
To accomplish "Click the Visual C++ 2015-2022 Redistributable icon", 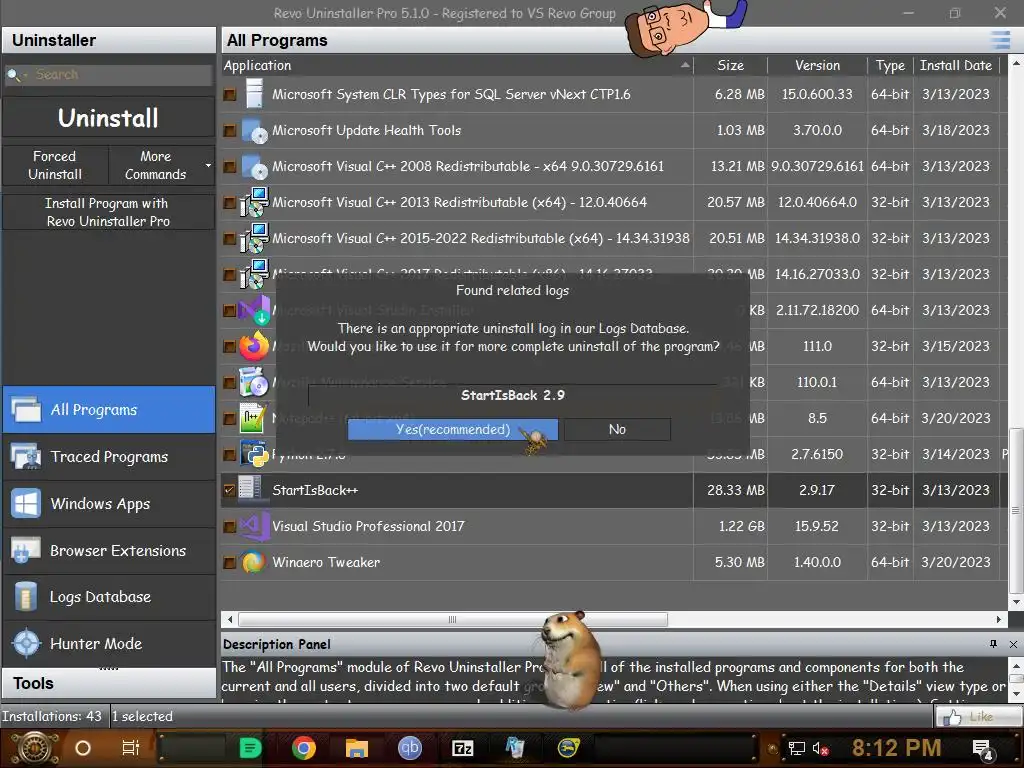I will tap(254, 238).
